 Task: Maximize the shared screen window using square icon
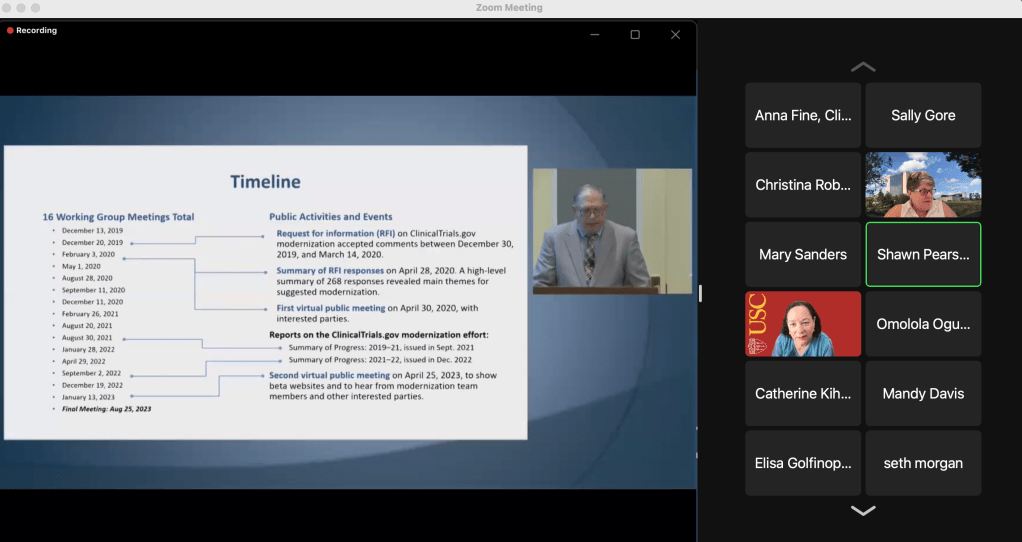click(635, 34)
